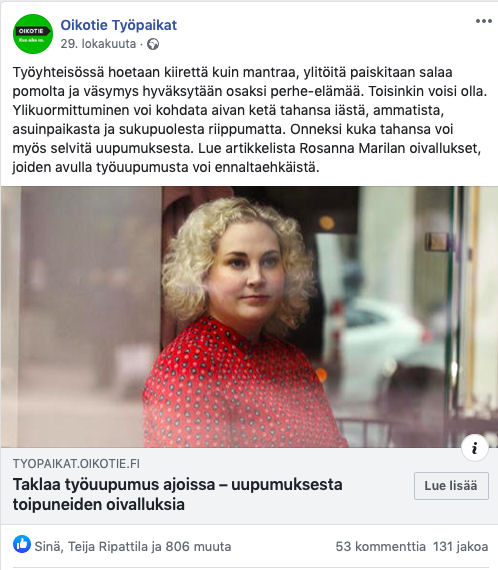Viewport: 498px width, 570px height.
Task: Open the 53 kommenttia count
Action: coord(380,546)
